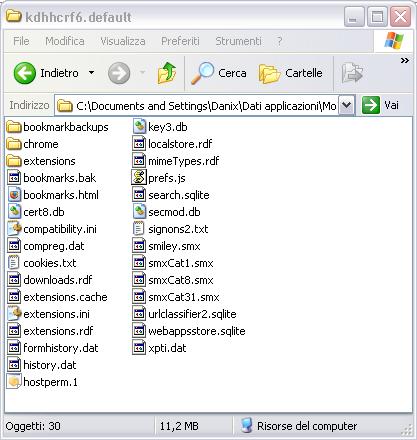Select the extensions.cache file icon
This screenshot has width=417, height=440.
14,297
